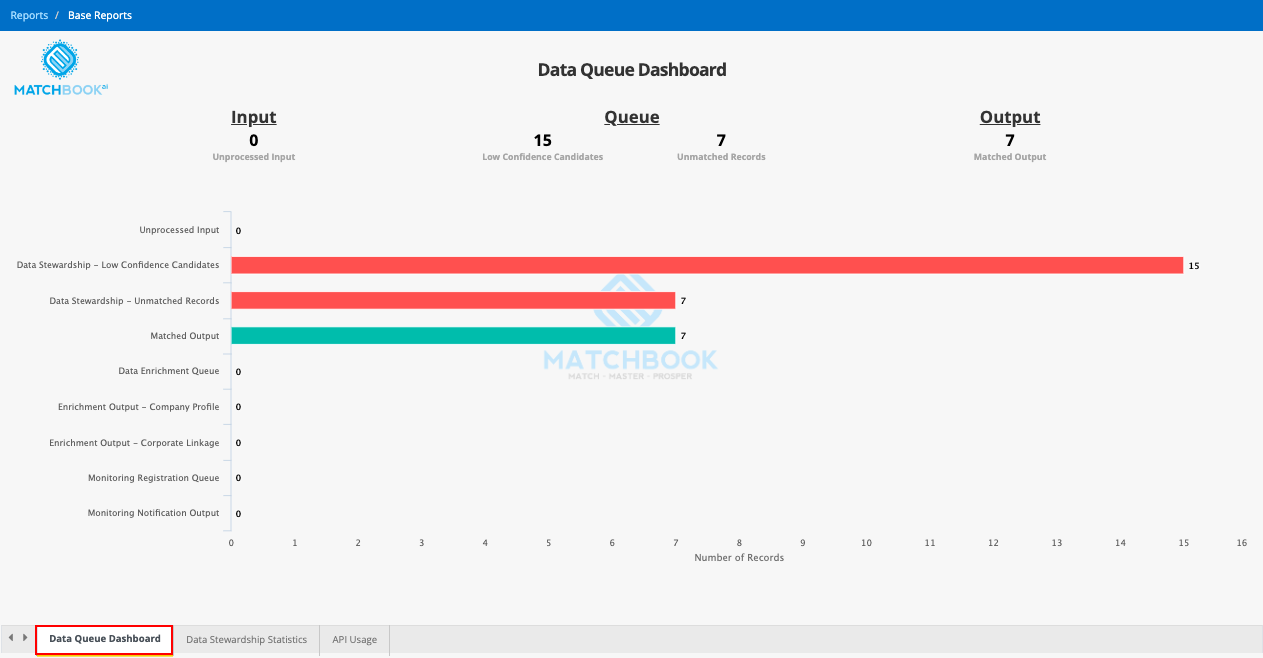Switch to the Data Queue Dashboard tab
1263x658 pixels.
pos(104,639)
